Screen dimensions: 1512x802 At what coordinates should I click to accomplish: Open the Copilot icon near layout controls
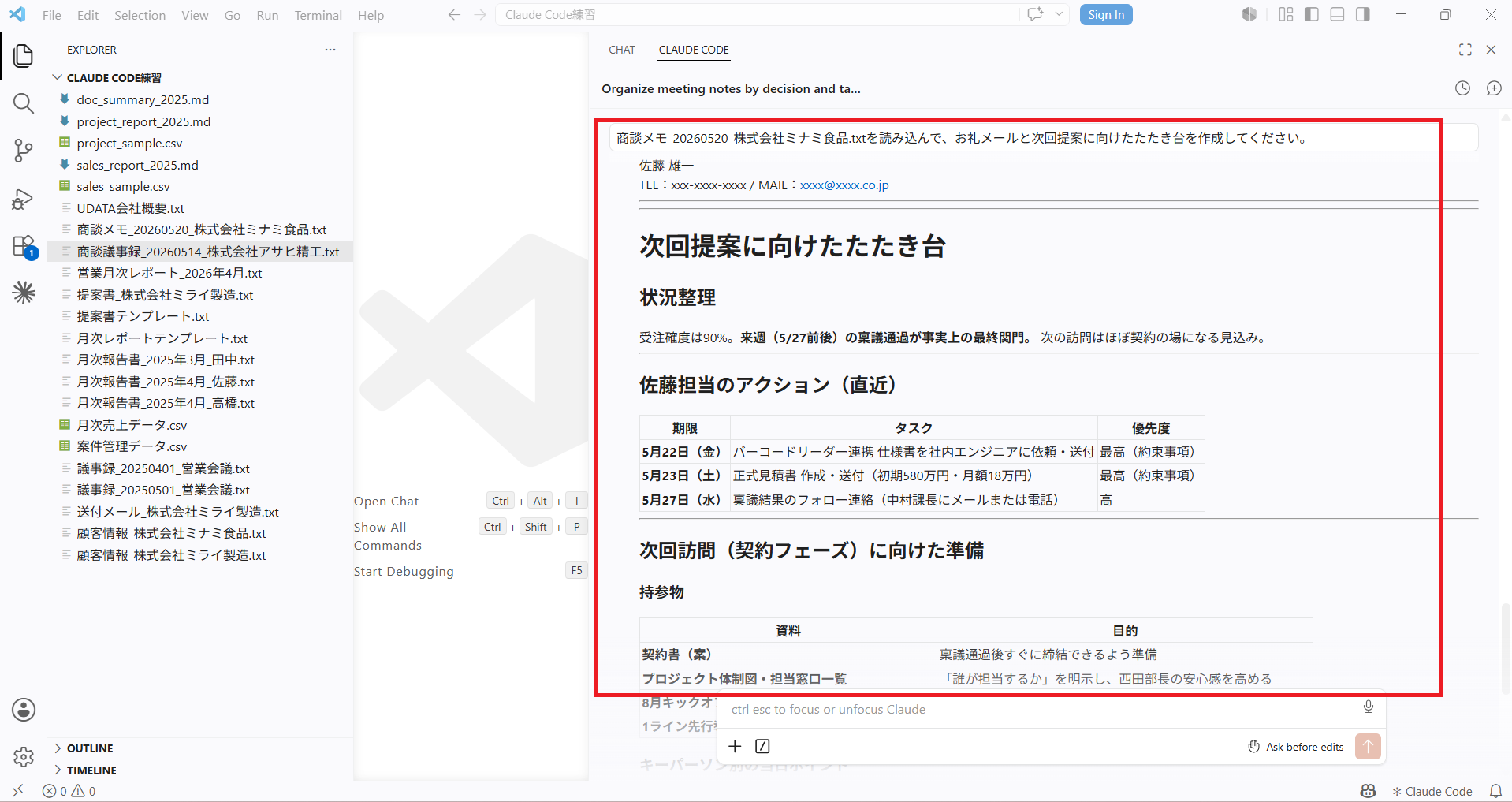1249,14
